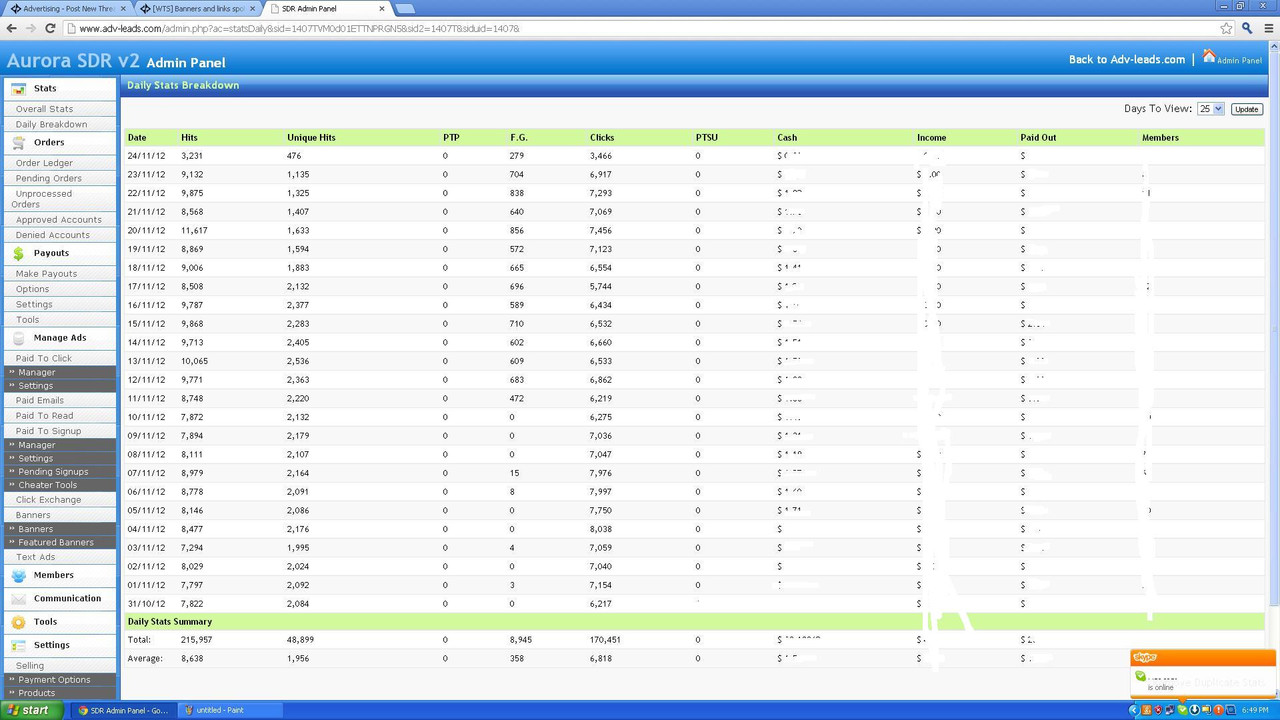The width and height of the screenshot is (1280, 720).
Task: Click the page scrollbar up arrow
Action: 1273,48
